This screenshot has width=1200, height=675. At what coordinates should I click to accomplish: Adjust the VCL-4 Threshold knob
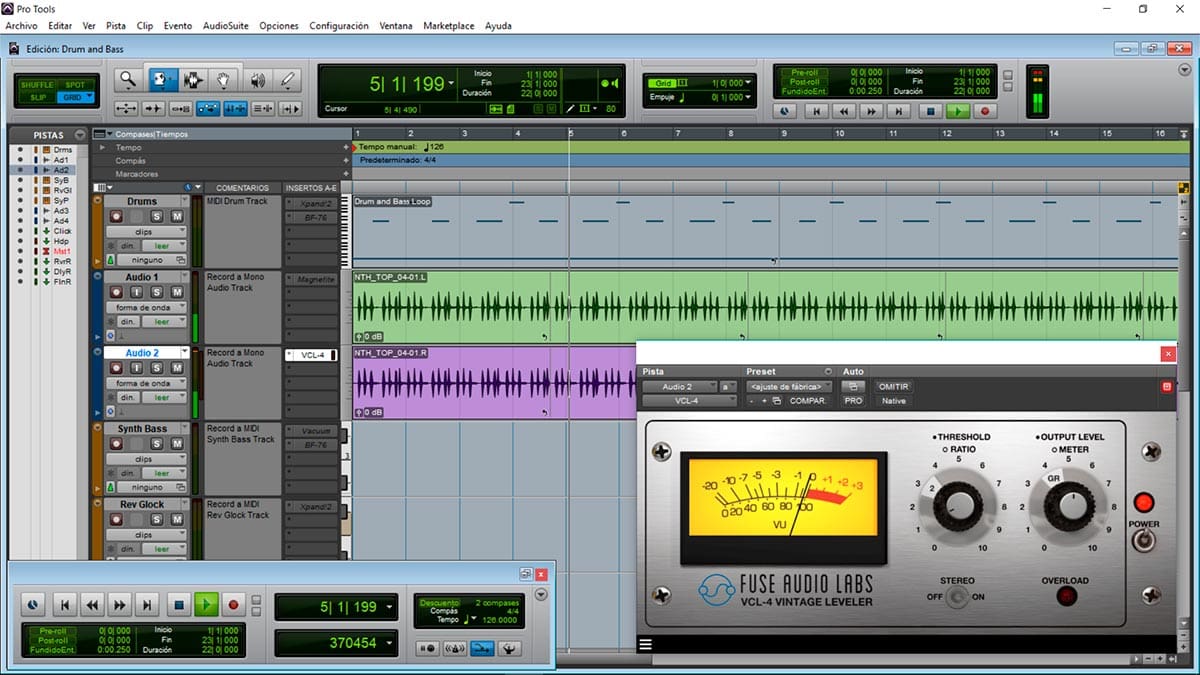coord(958,506)
